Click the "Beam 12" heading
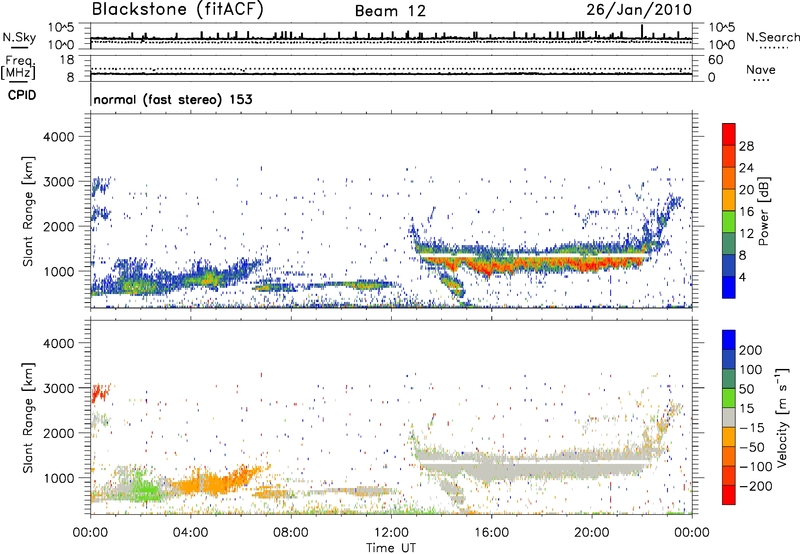Image resolution: width=800 pixels, height=554 pixels. point(390,11)
